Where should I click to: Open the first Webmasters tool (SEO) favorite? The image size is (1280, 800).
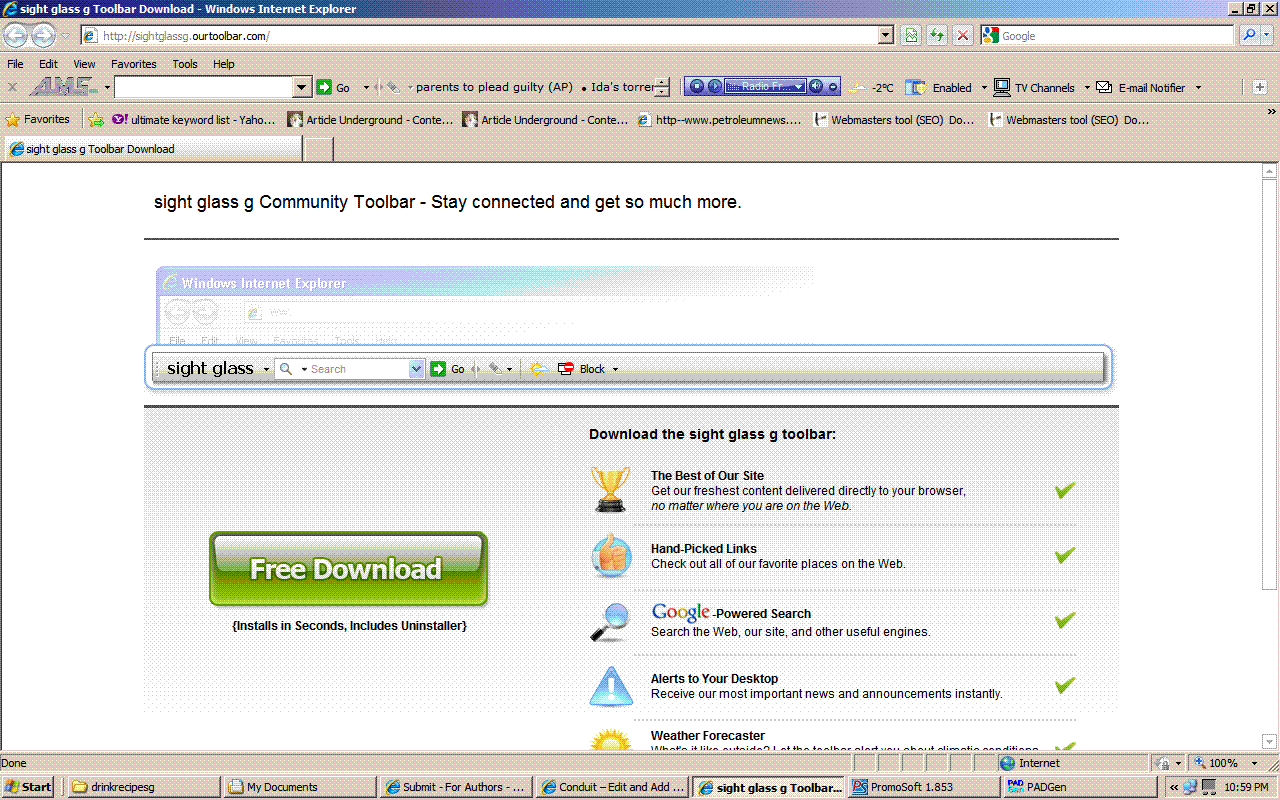point(894,120)
